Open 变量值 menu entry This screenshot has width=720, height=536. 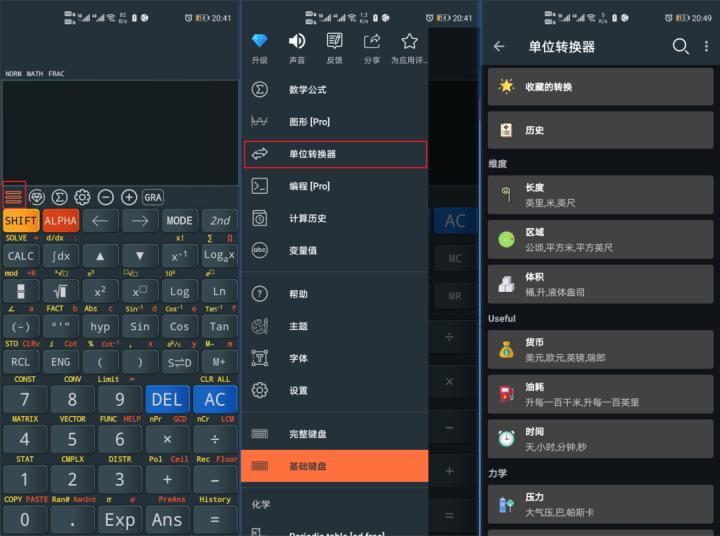(335, 250)
